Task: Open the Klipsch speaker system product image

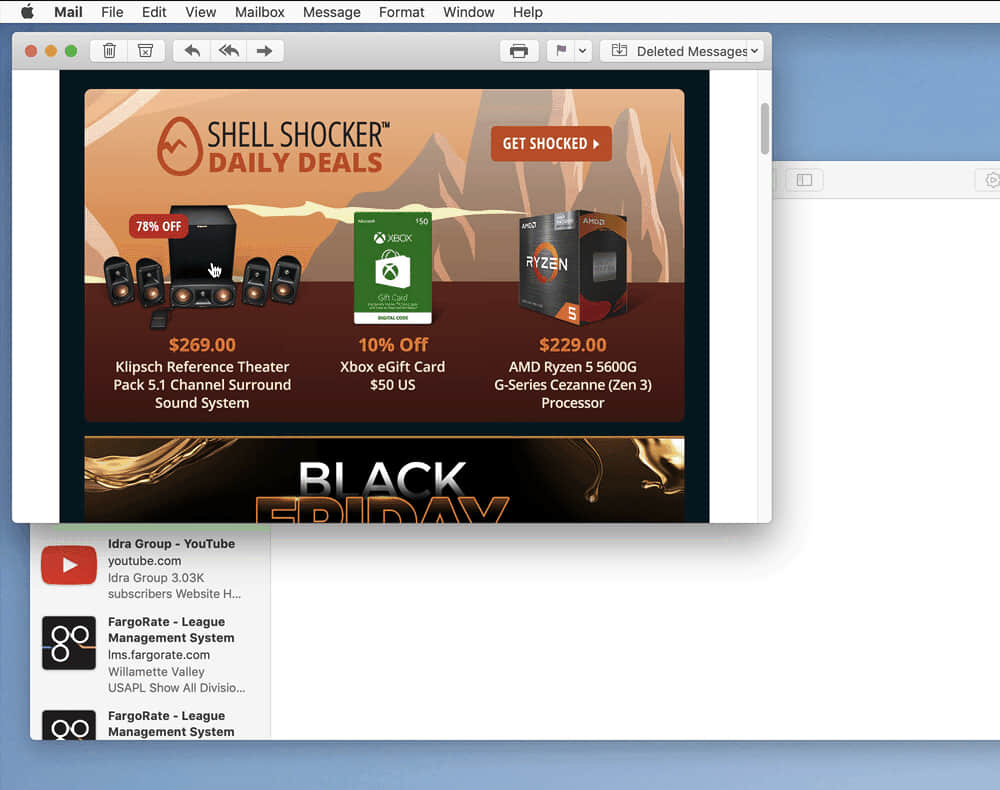Action: click(202, 265)
